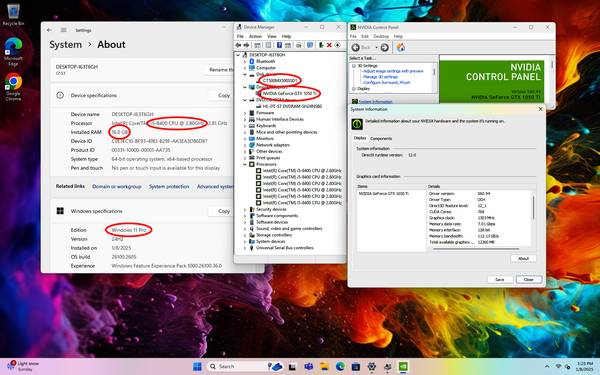Image resolution: width=600 pixels, height=375 pixels.
Task: Switch to the Components tab in System Information
Action: pos(381,139)
